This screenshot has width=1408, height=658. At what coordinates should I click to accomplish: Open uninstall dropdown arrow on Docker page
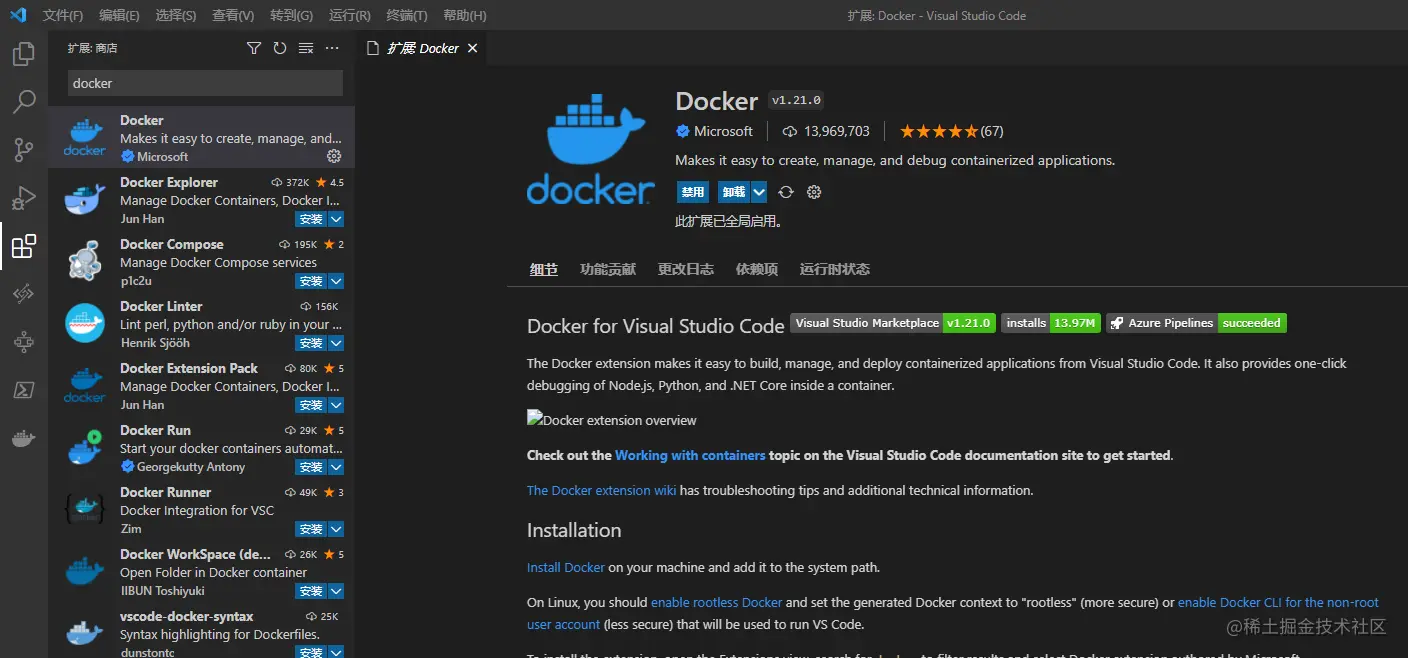click(759, 192)
